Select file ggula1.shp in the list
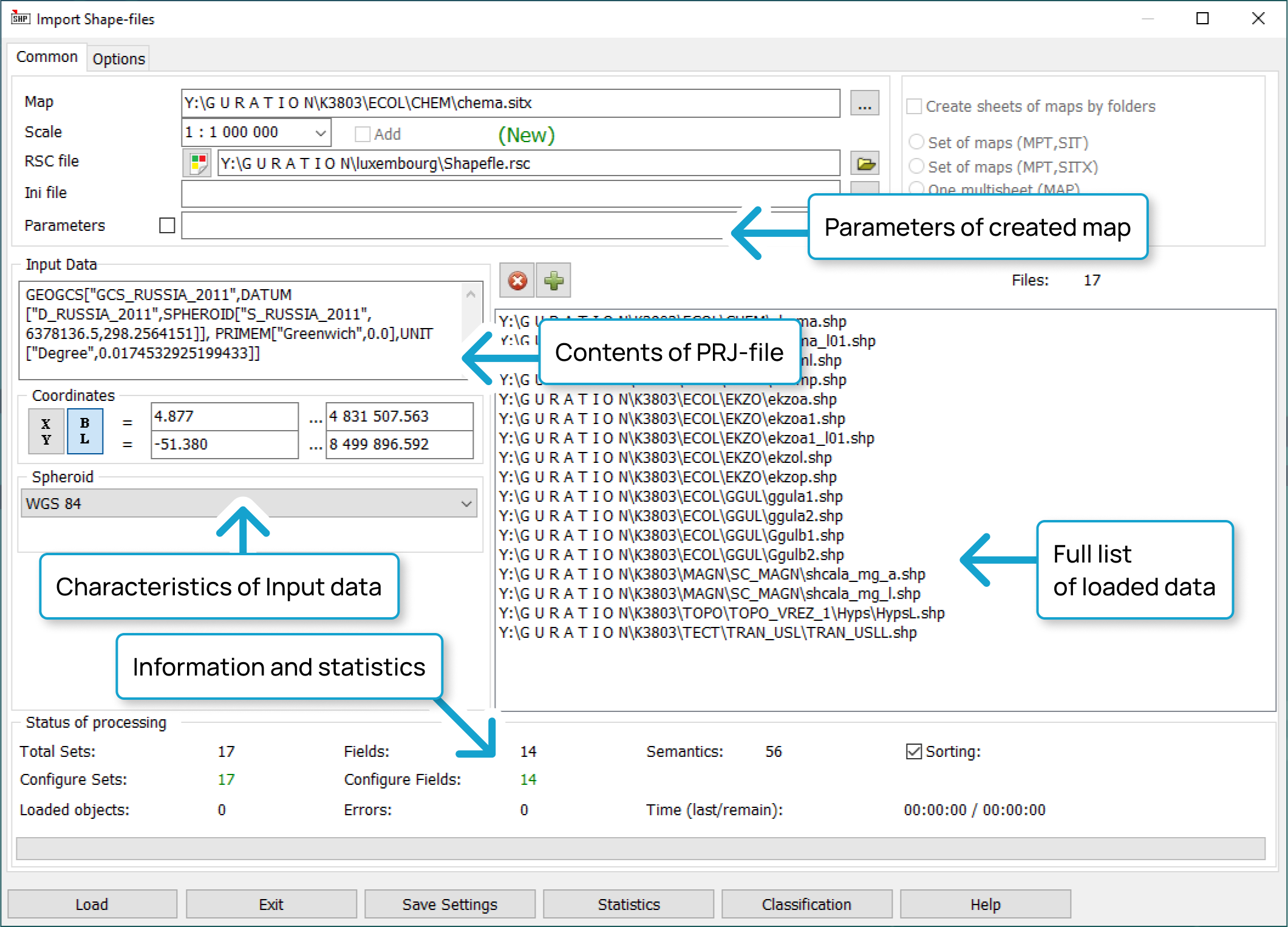The width and height of the screenshot is (1288, 927). coord(670,497)
